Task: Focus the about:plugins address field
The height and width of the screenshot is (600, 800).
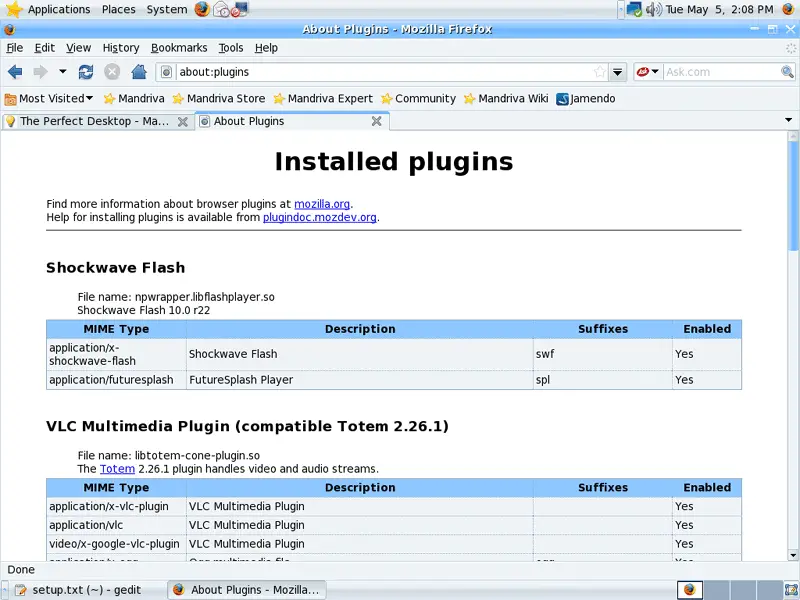Action: [x=380, y=72]
